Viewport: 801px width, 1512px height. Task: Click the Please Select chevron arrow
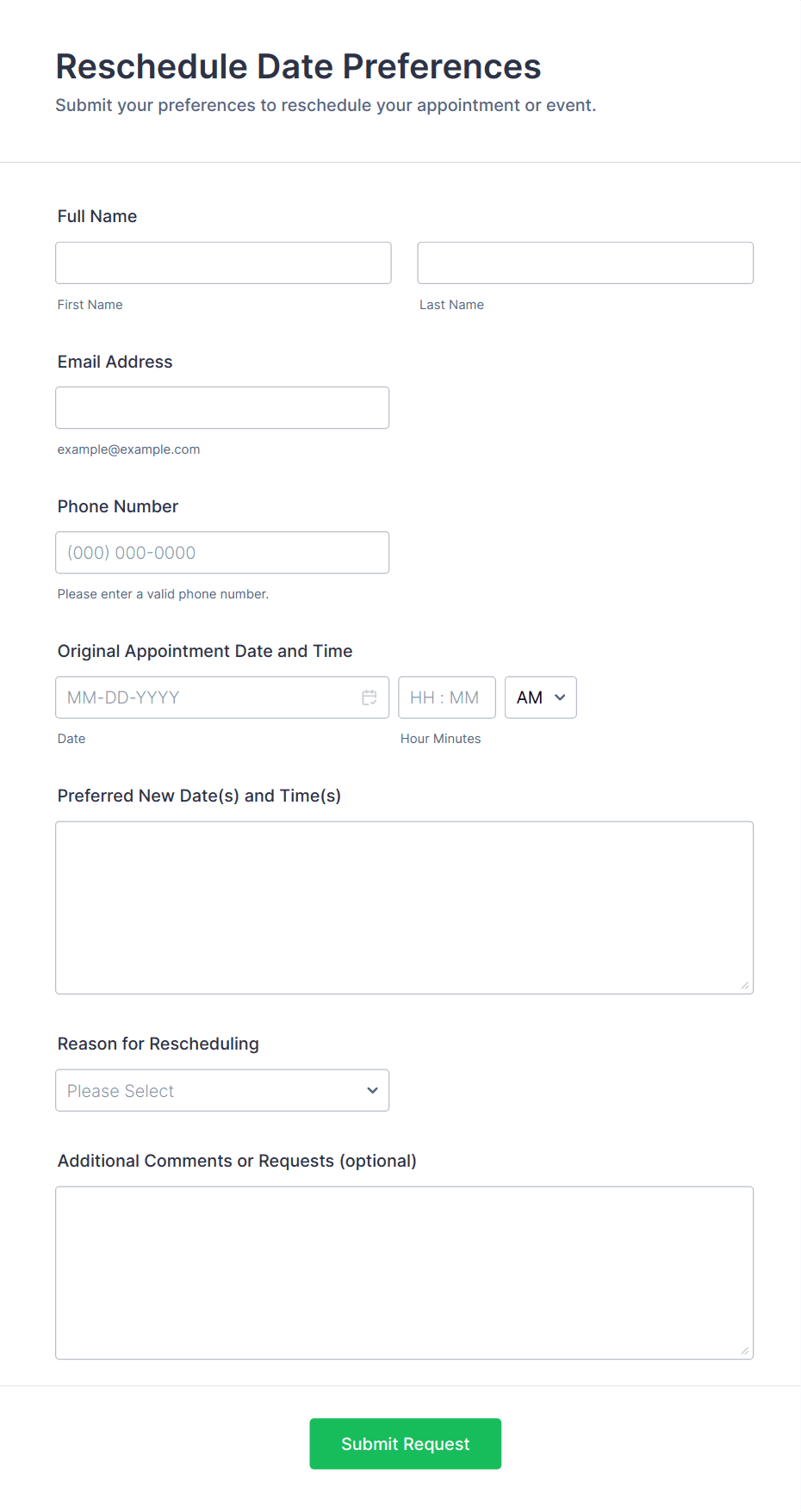pos(372,1090)
